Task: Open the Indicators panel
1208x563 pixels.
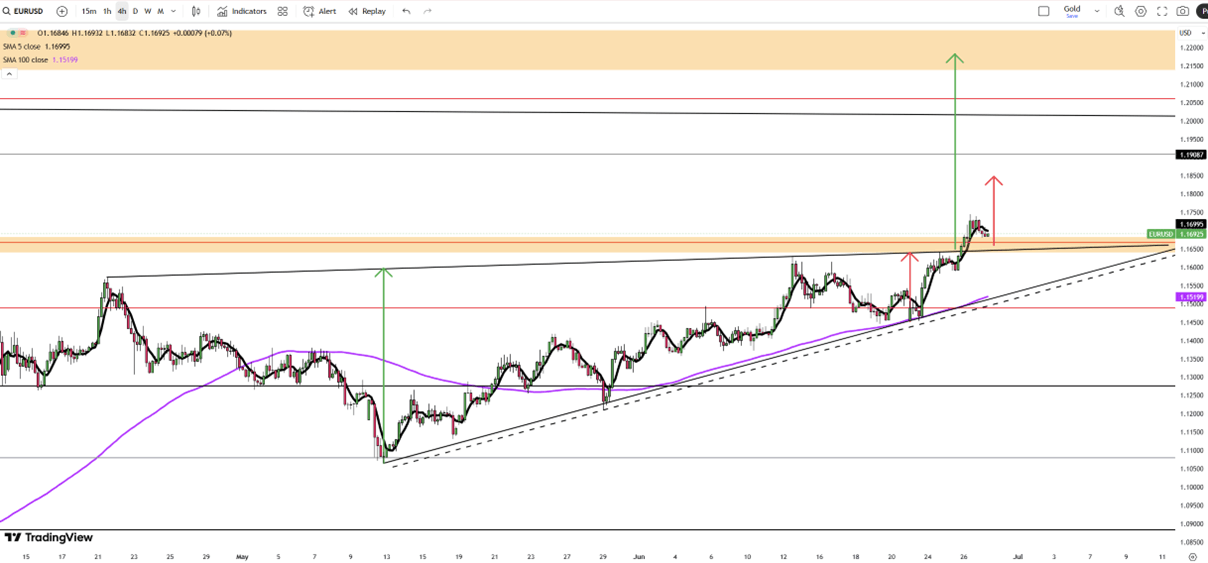Action: coord(242,11)
